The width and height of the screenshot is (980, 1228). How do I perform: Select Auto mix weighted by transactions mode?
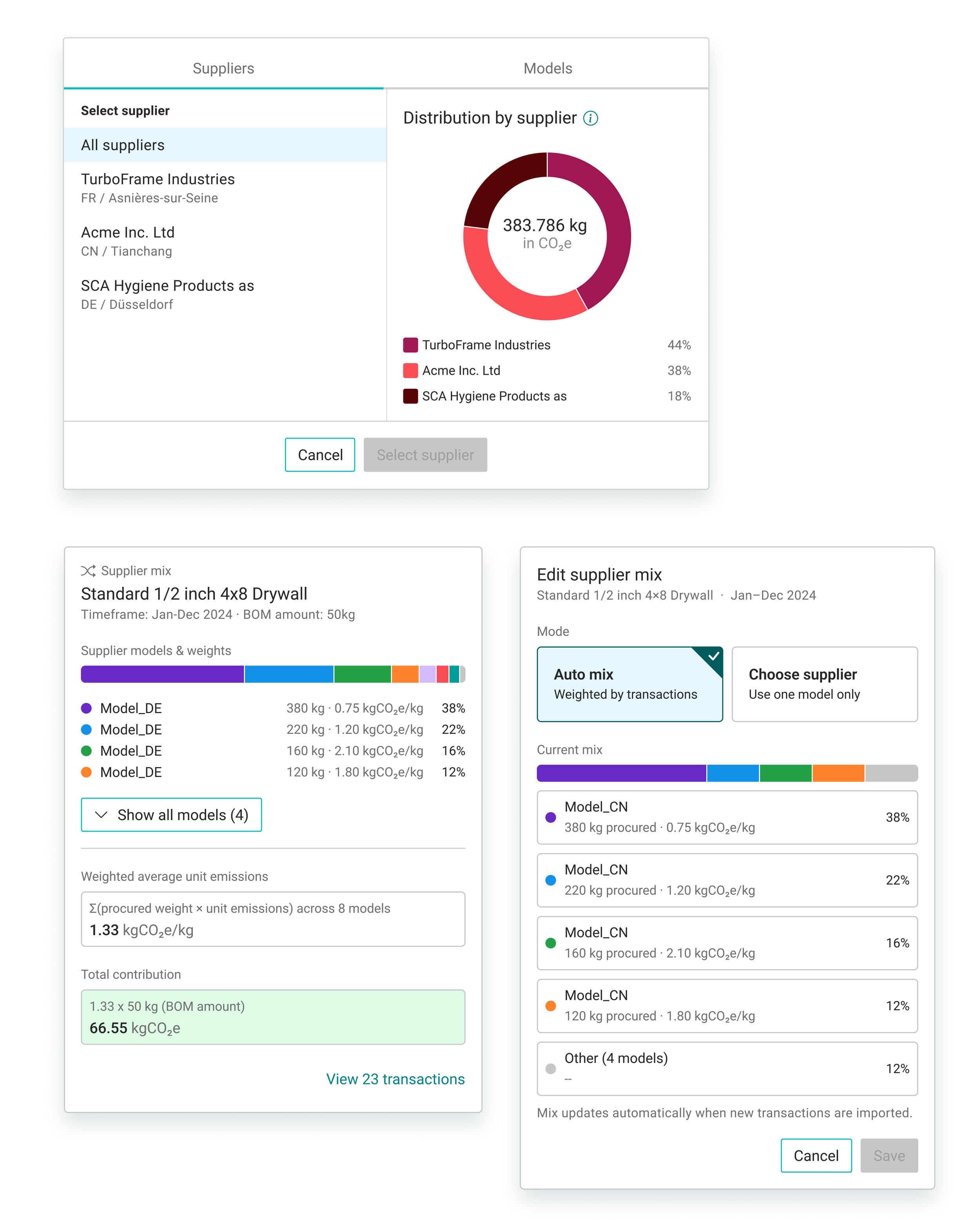[x=630, y=684]
